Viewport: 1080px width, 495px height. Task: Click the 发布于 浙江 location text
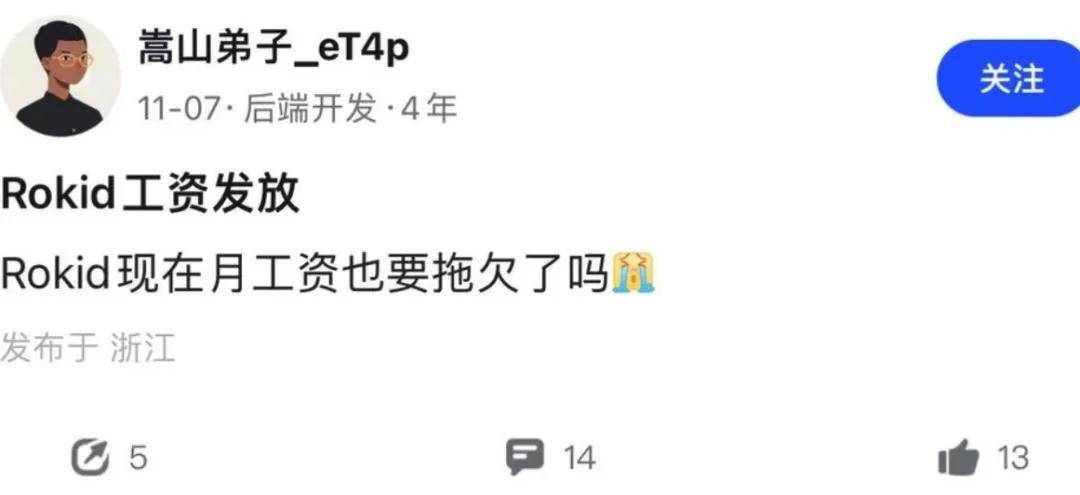tap(88, 348)
